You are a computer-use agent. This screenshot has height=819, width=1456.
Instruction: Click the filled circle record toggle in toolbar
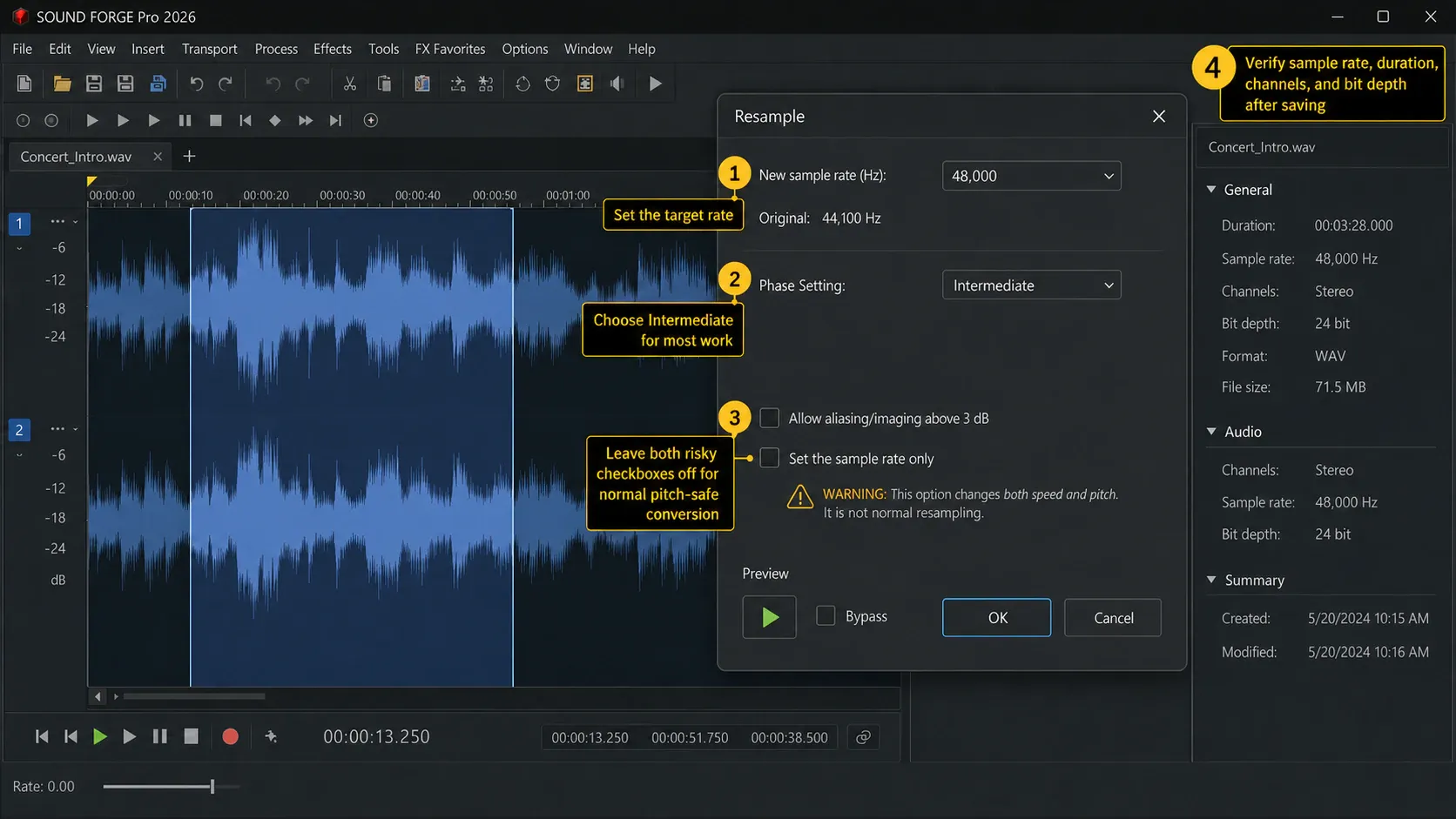click(51, 120)
